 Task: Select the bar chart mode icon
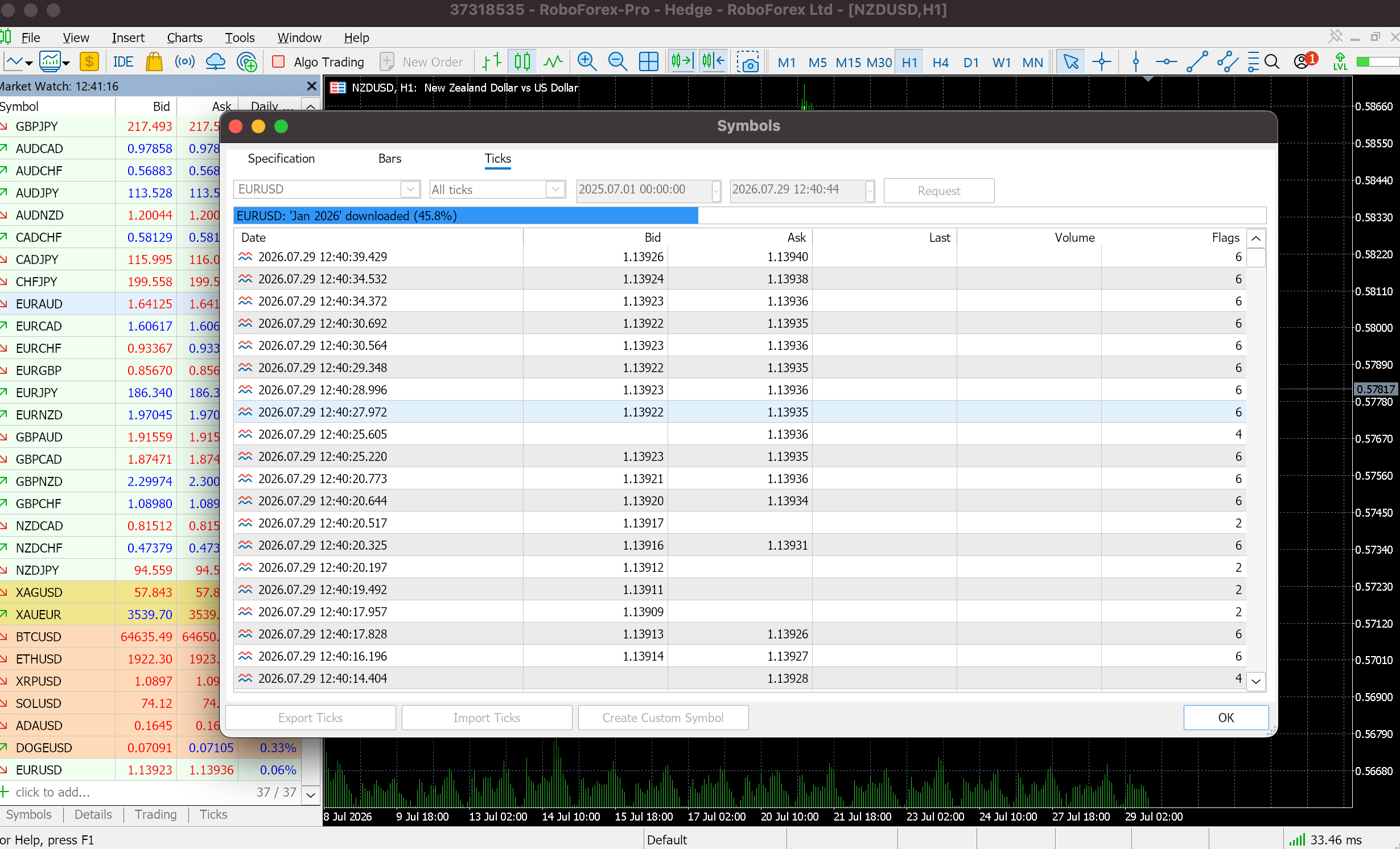click(x=491, y=61)
